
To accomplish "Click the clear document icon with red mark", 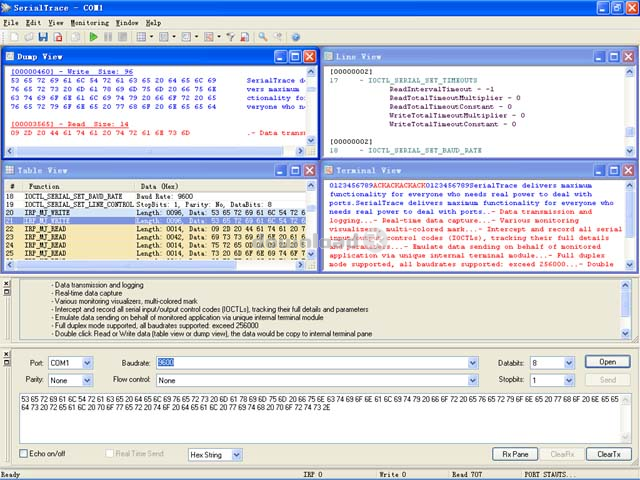I will pos(244,37).
